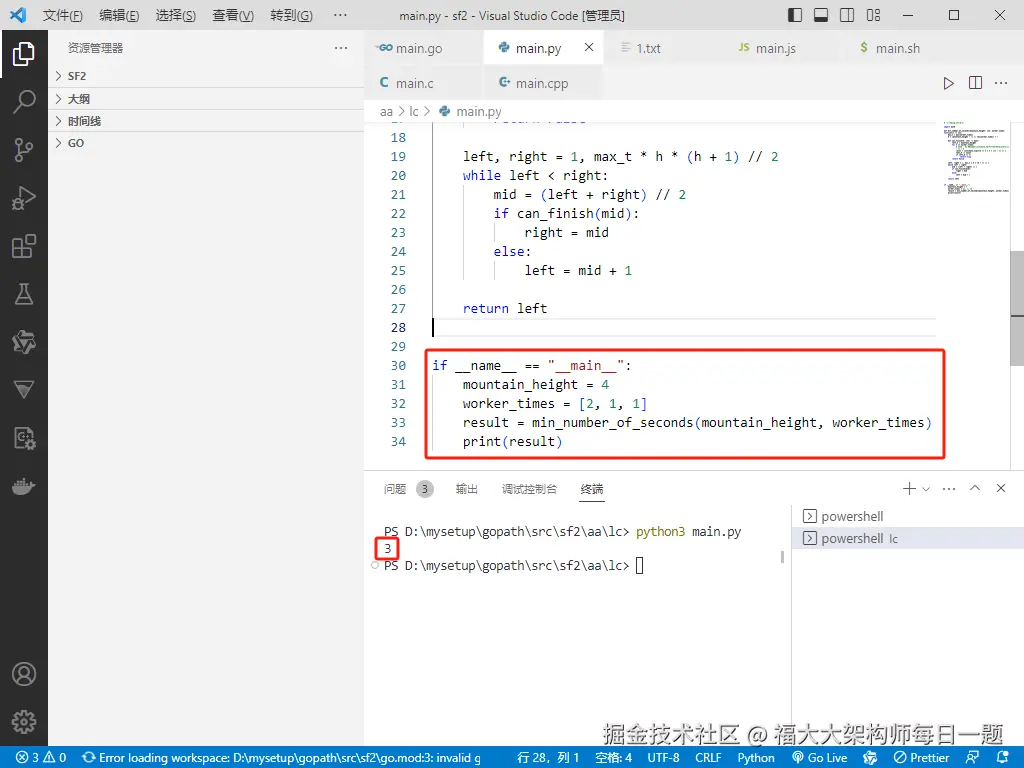This screenshot has height=768, width=1024.
Task: Open terminal panel More Actions ellipsis
Action: click(949, 488)
